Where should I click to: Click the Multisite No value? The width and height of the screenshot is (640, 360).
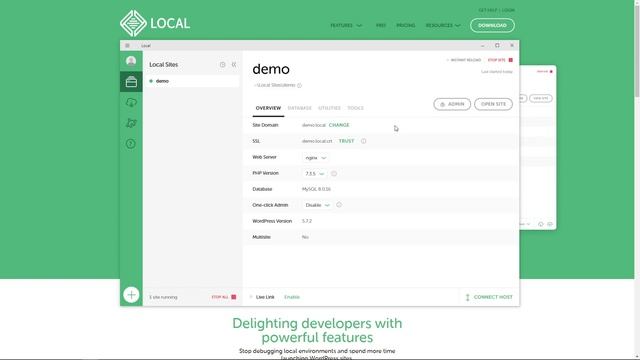tap(305, 237)
